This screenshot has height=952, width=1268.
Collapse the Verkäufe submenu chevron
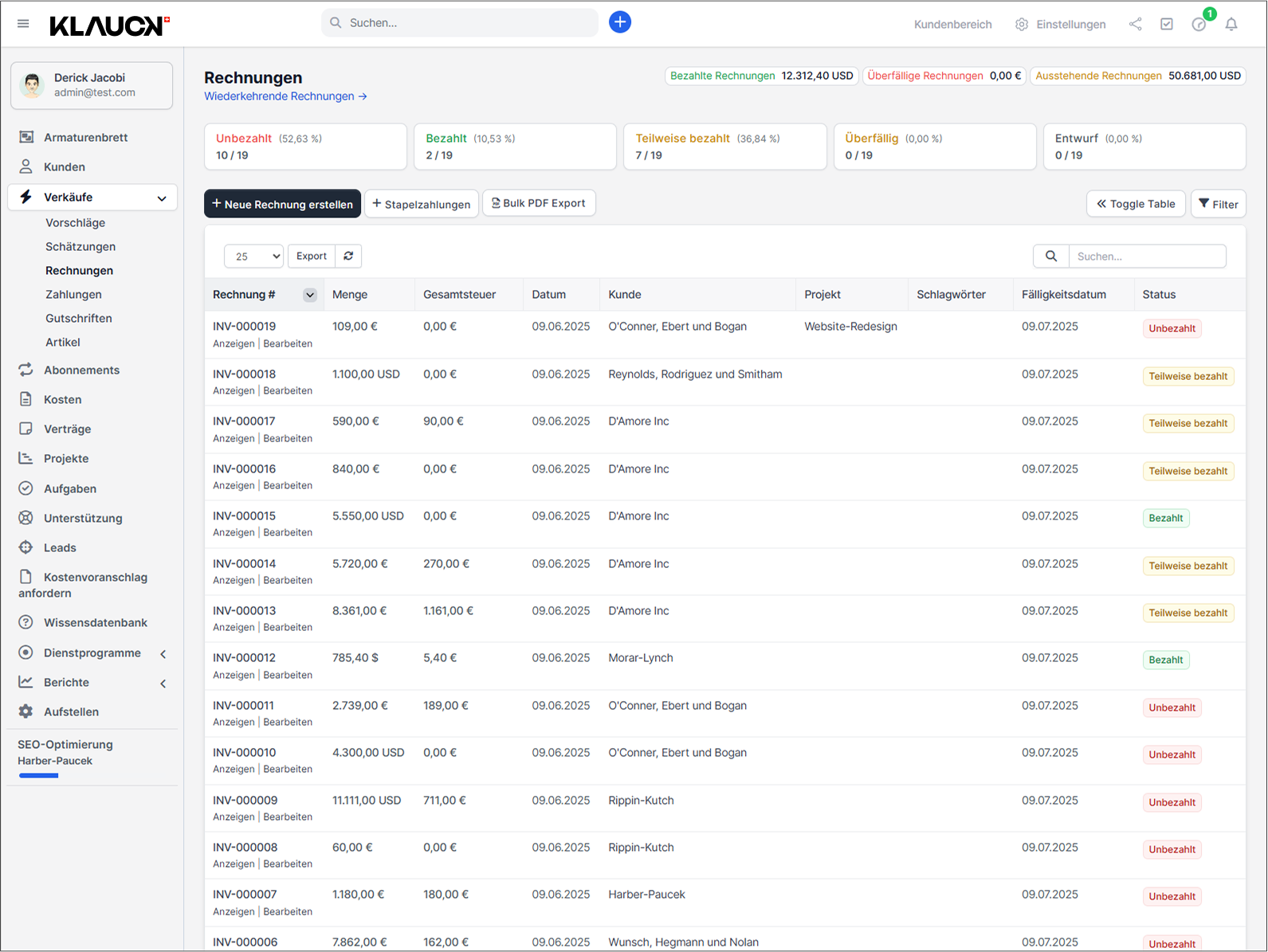pos(162,198)
